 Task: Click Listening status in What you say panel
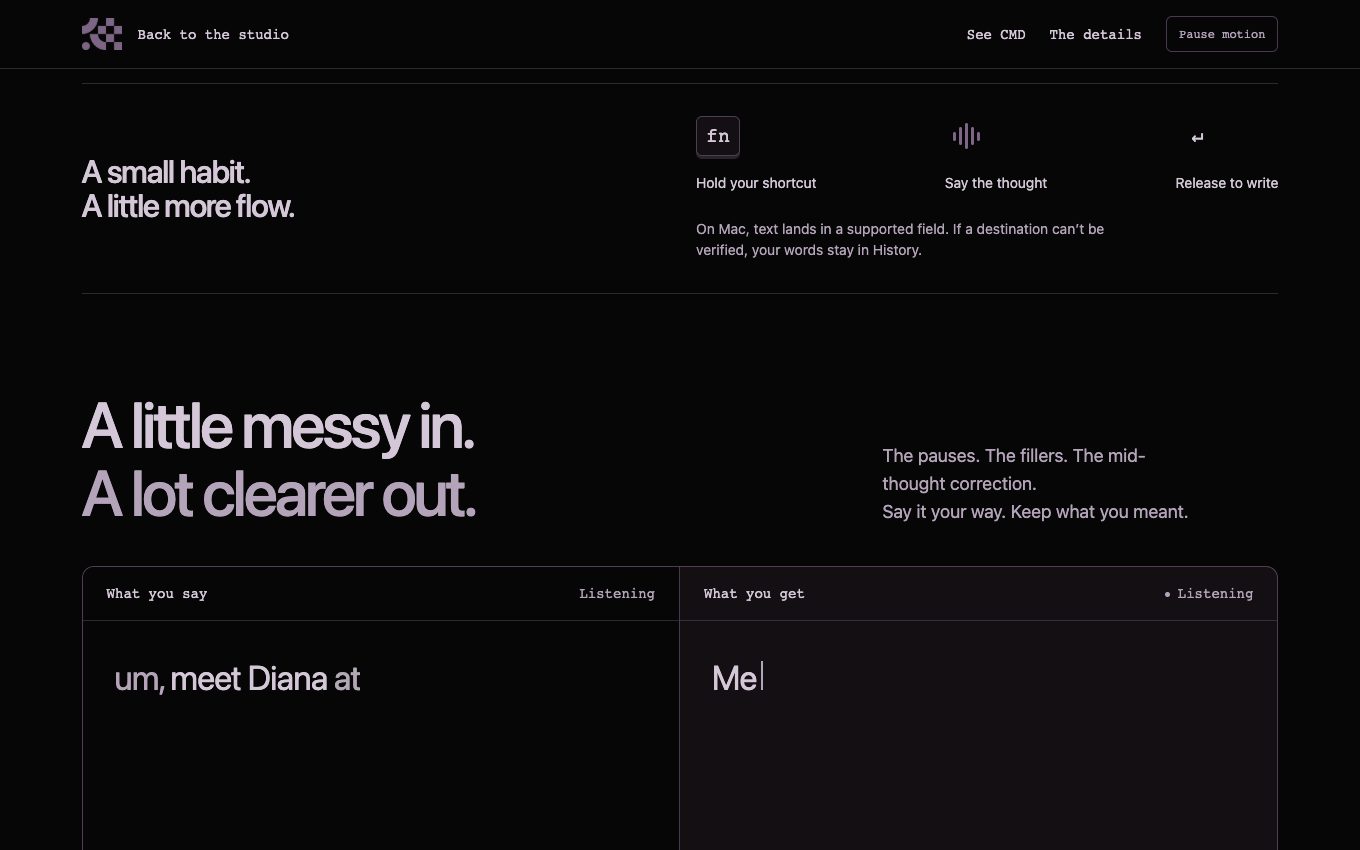coord(617,594)
